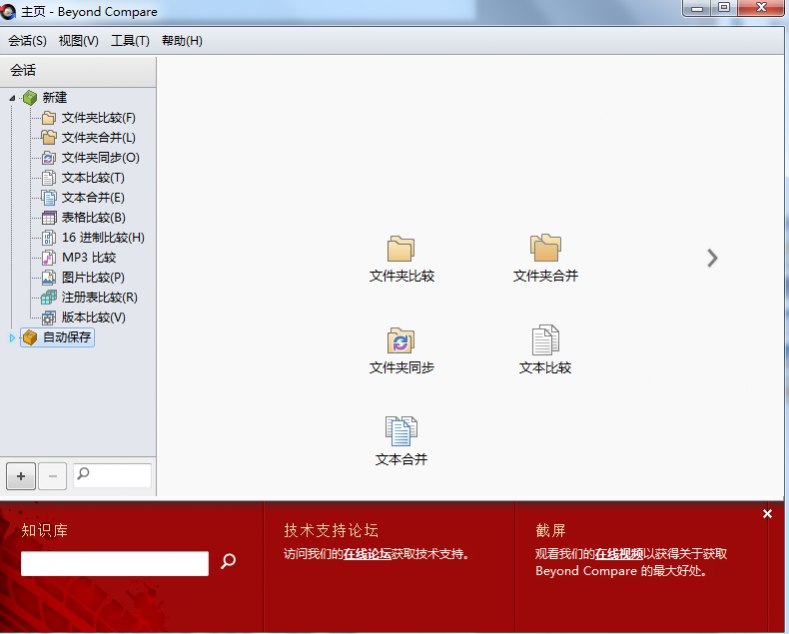The height and width of the screenshot is (634, 789).
Task: Collapse the 新建 tree node
Action: (12, 98)
